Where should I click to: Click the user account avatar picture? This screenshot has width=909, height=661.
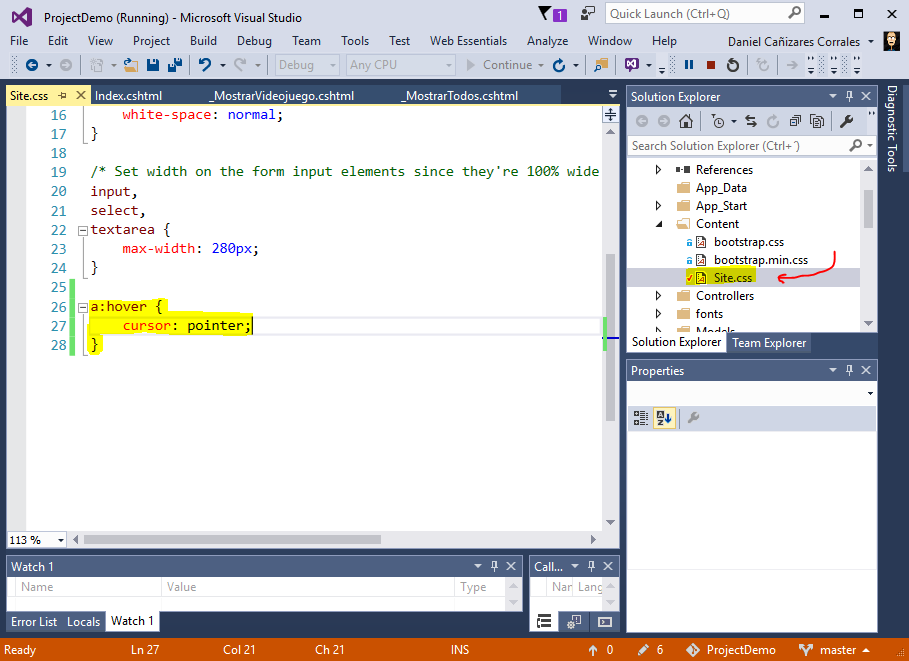[x=892, y=41]
